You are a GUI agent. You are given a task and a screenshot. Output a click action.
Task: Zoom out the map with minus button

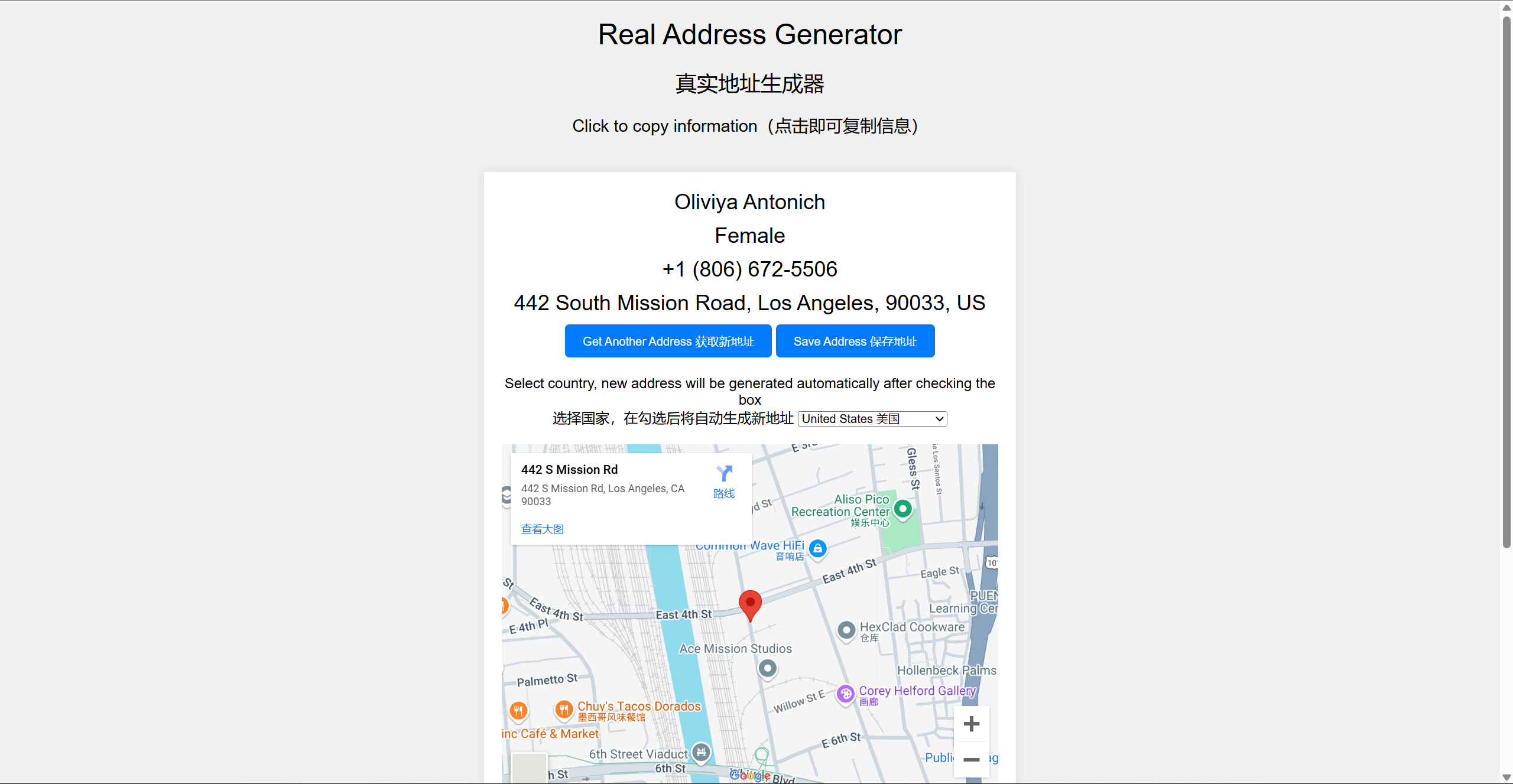click(x=971, y=760)
